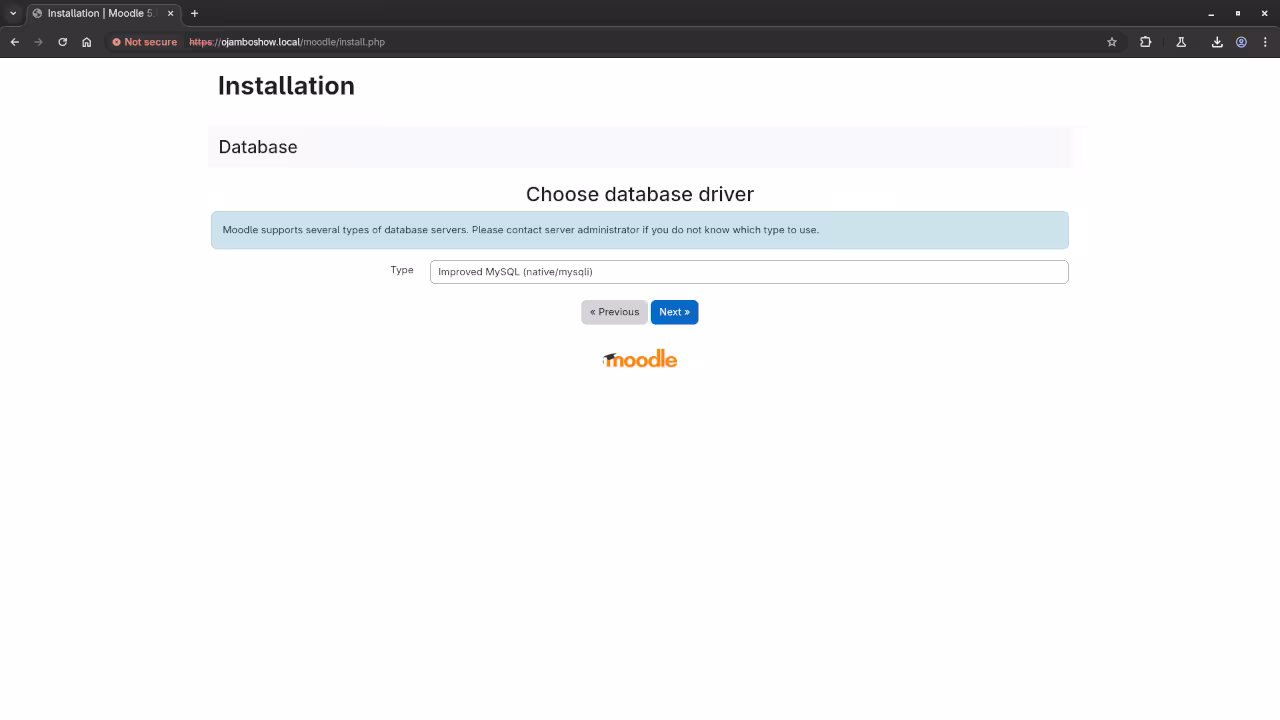
Task: Click the Choose database driver heading
Action: point(640,194)
